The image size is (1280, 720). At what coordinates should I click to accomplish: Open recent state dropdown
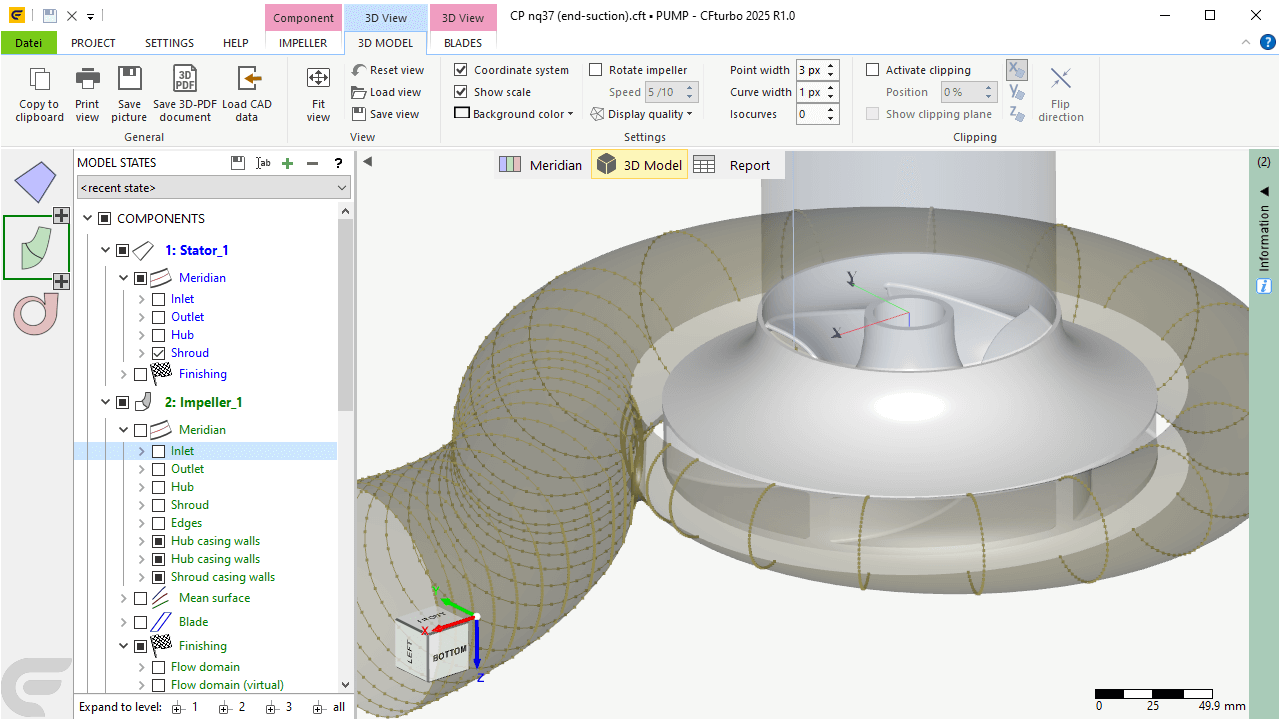pyautogui.click(x=214, y=187)
